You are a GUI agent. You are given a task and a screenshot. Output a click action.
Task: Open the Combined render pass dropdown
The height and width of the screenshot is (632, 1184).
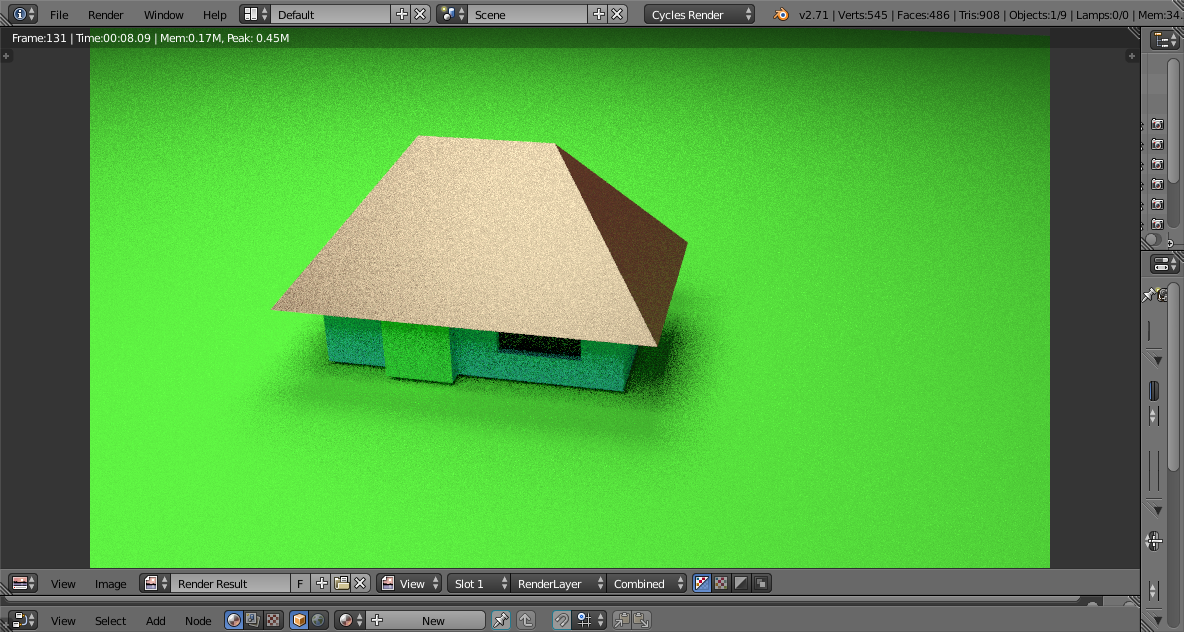coord(649,584)
